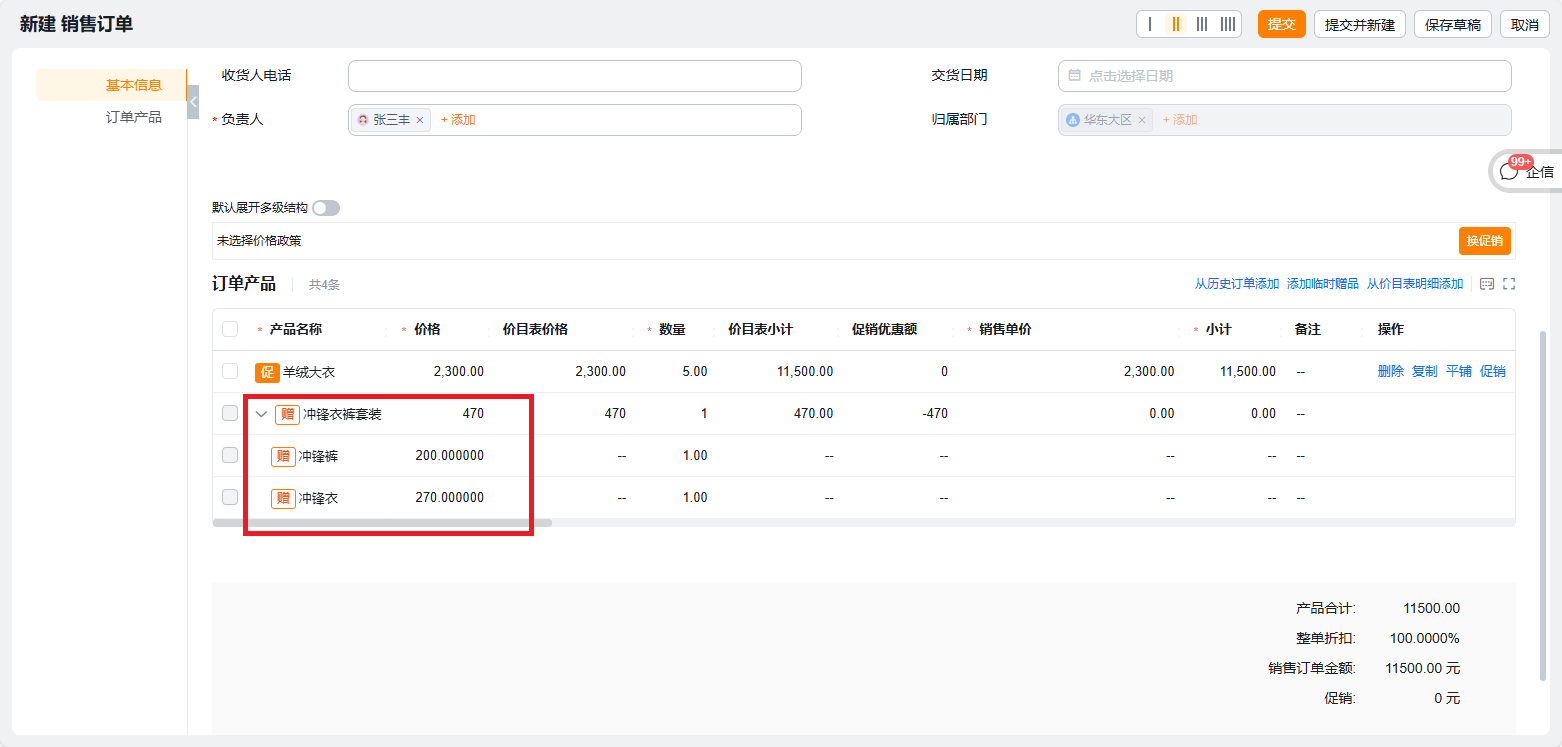Click 保存草稿 button
Screen dimensions: 1562x747
pos(1453,24)
